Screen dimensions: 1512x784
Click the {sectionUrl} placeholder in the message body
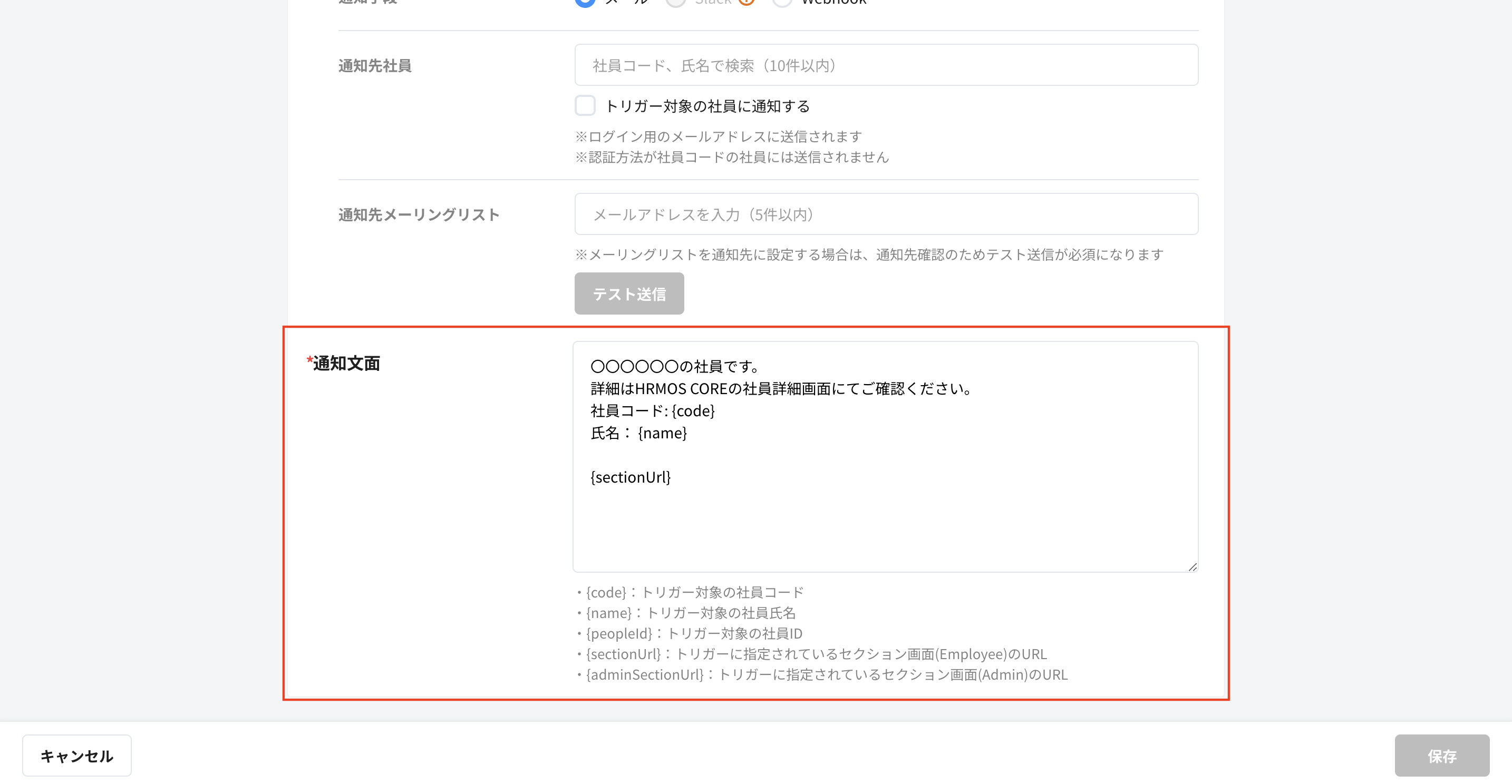pos(631,477)
